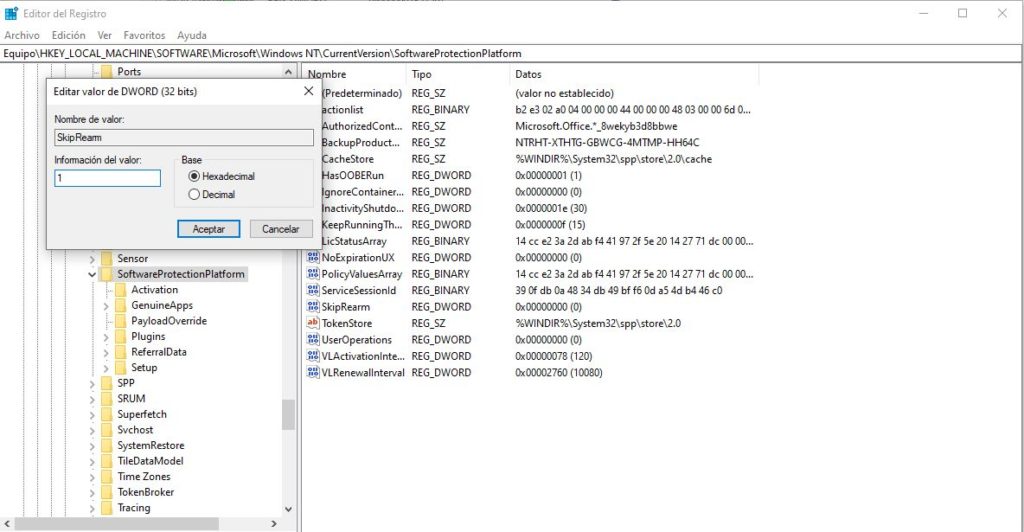Click the Setup folder icon
This screenshot has width=1024, height=532.
tap(120, 368)
